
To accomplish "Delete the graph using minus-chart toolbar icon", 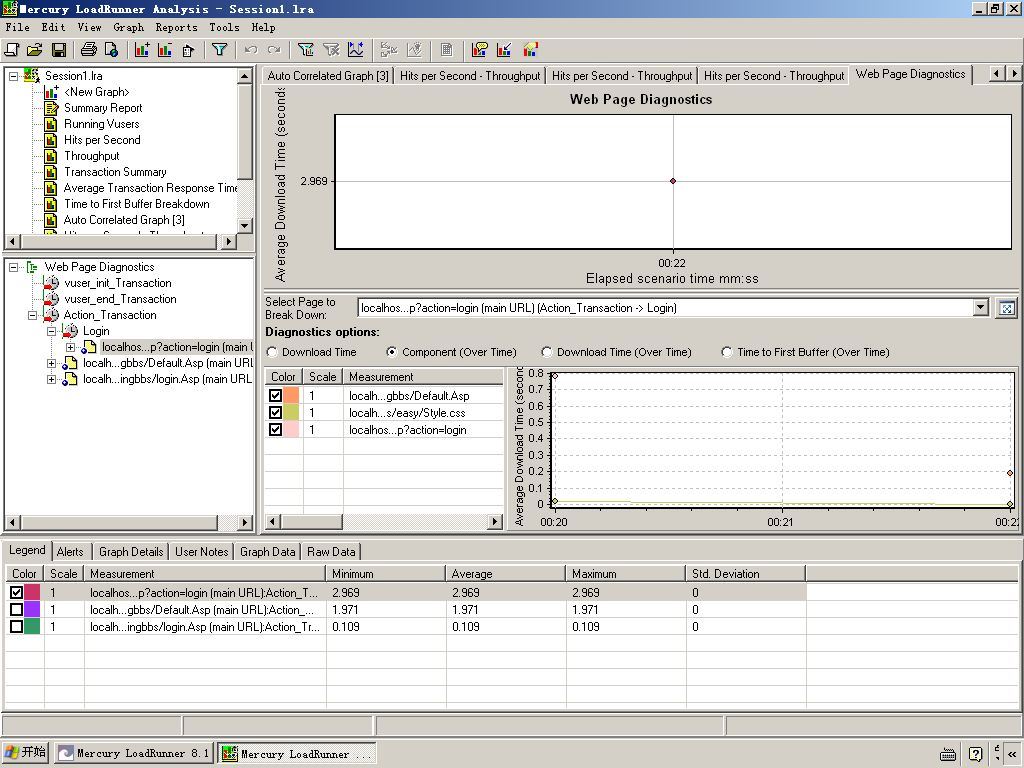I will [165, 50].
